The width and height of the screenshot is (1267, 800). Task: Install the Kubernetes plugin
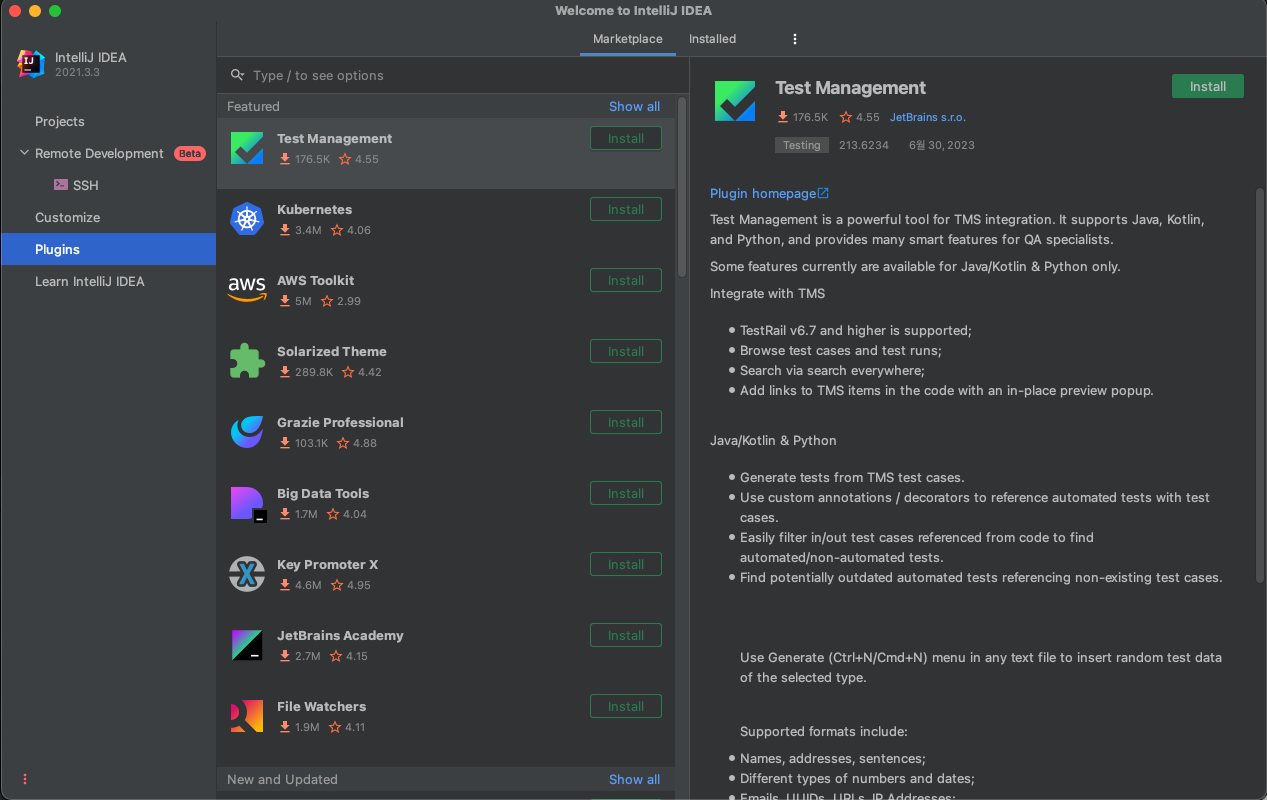pos(626,209)
